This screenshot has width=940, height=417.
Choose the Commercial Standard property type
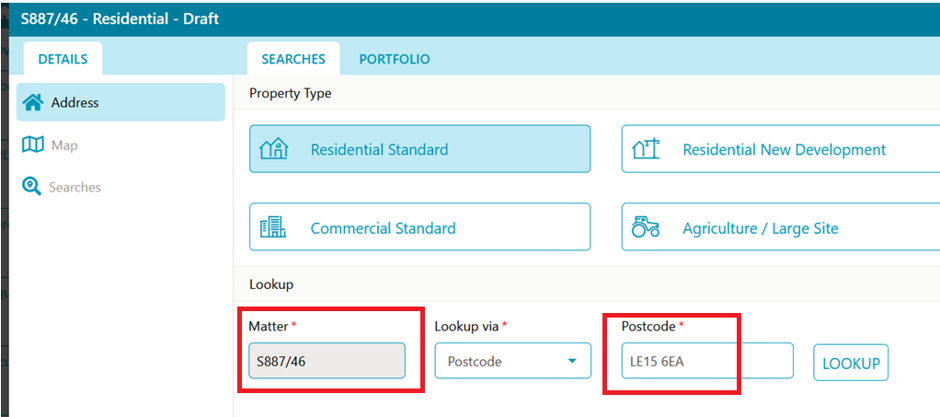(x=420, y=226)
